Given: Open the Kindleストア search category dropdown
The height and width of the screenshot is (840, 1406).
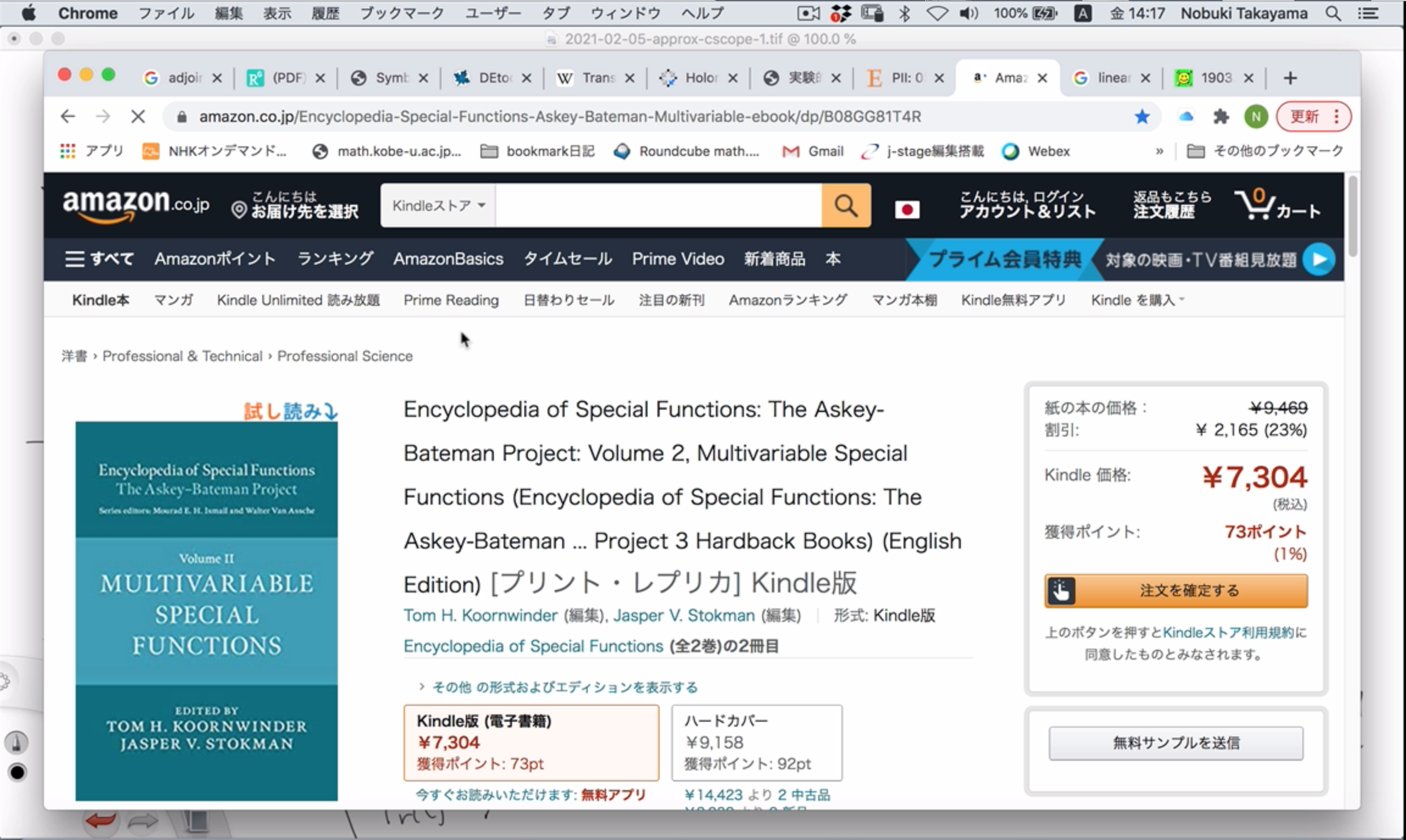Looking at the screenshot, I should tap(438, 205).
